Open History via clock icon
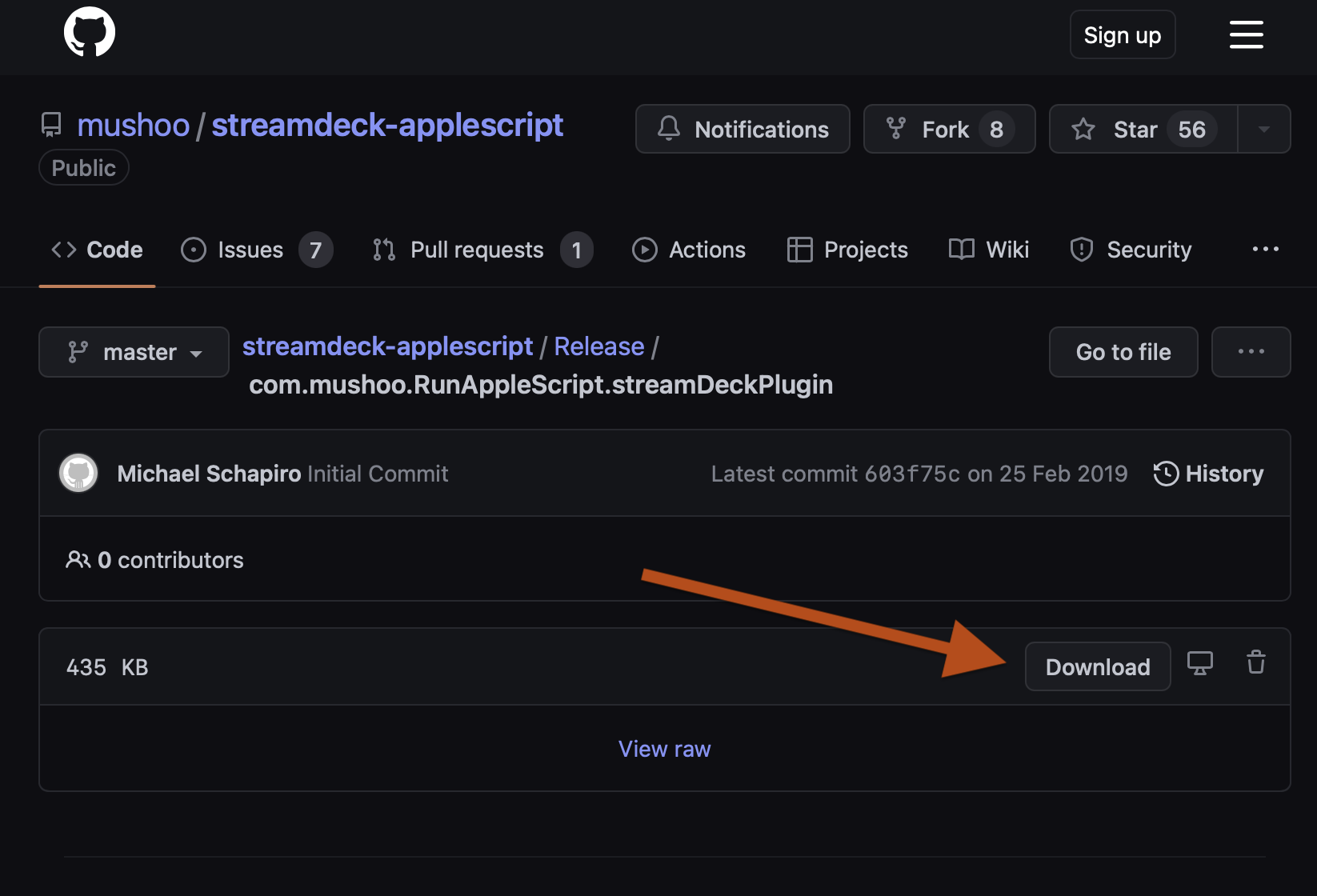The width and height of the screenshot is (1317, 896). pos(1166,474)
